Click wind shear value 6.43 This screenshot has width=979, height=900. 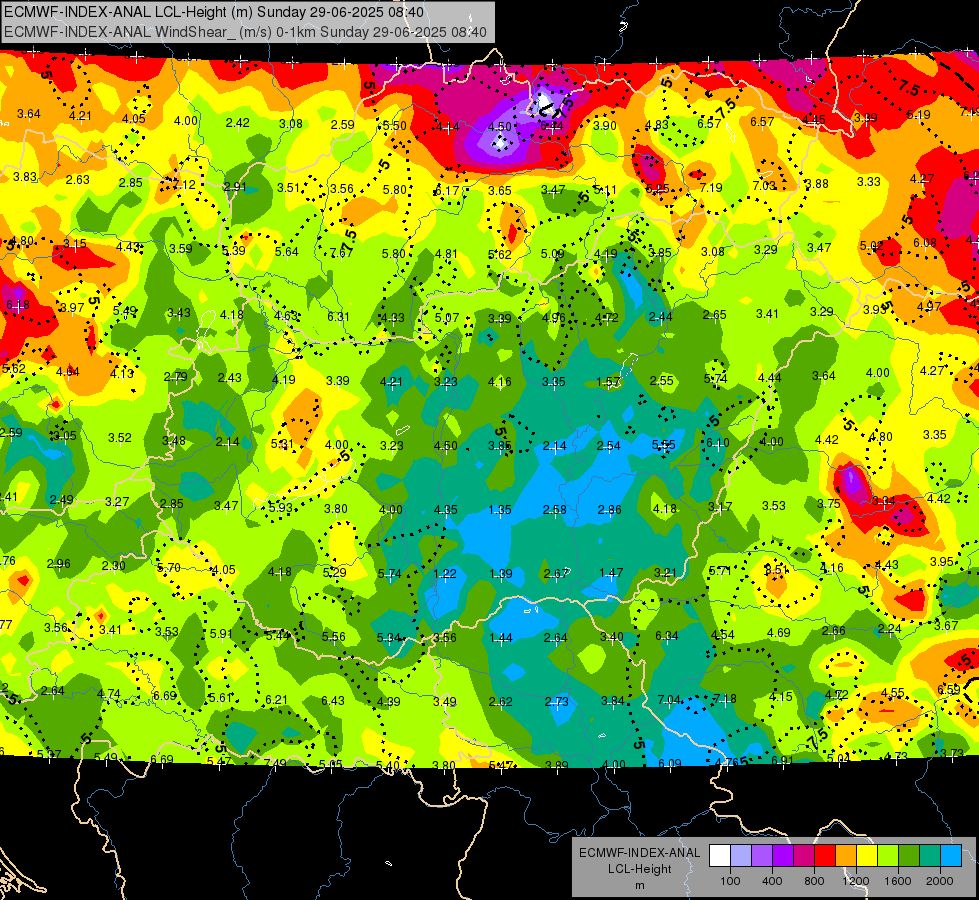click(333, 701)
